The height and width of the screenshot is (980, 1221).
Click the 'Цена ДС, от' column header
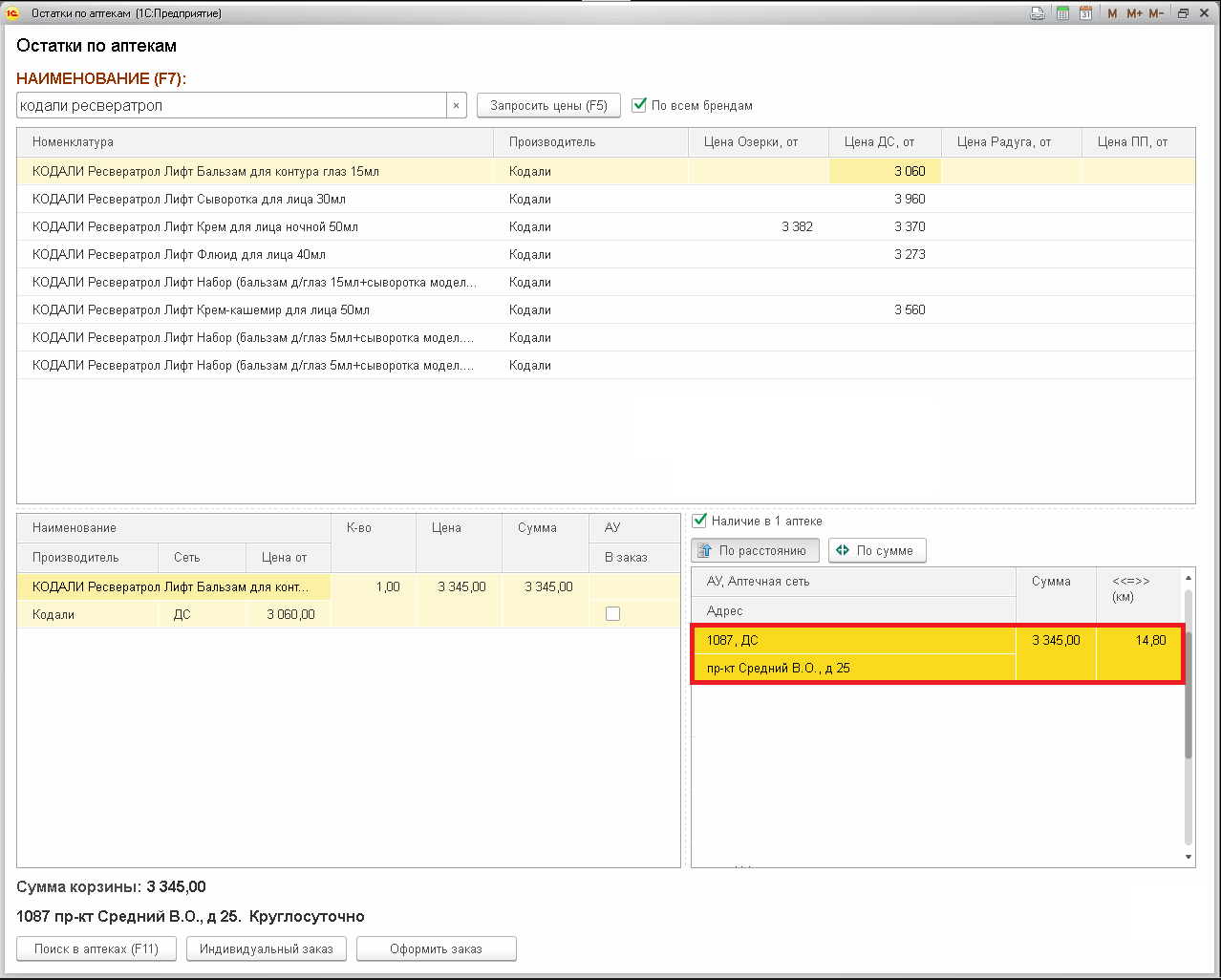(879, 142)
